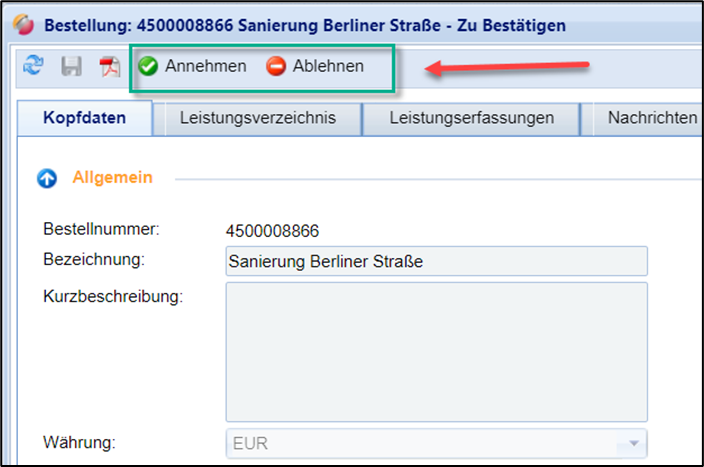Open the Leistungsverzeichnis tab

pyautogui.click(x=257, y=118)
